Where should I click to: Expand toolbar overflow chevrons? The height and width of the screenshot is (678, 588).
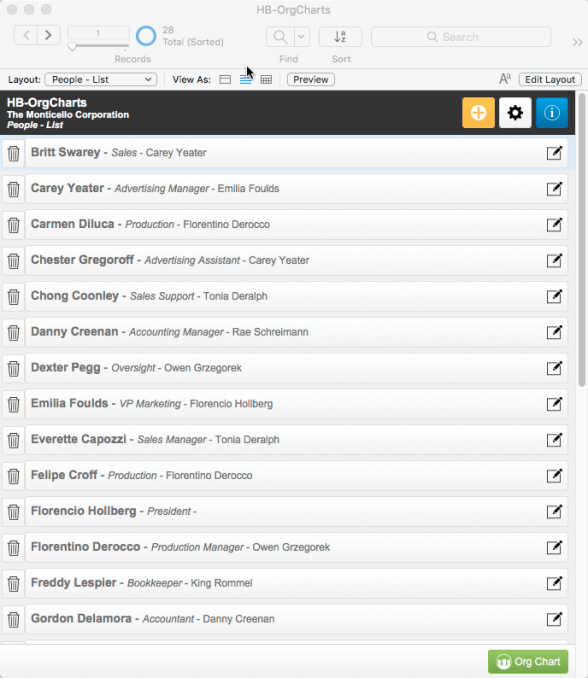pos(577,42)
